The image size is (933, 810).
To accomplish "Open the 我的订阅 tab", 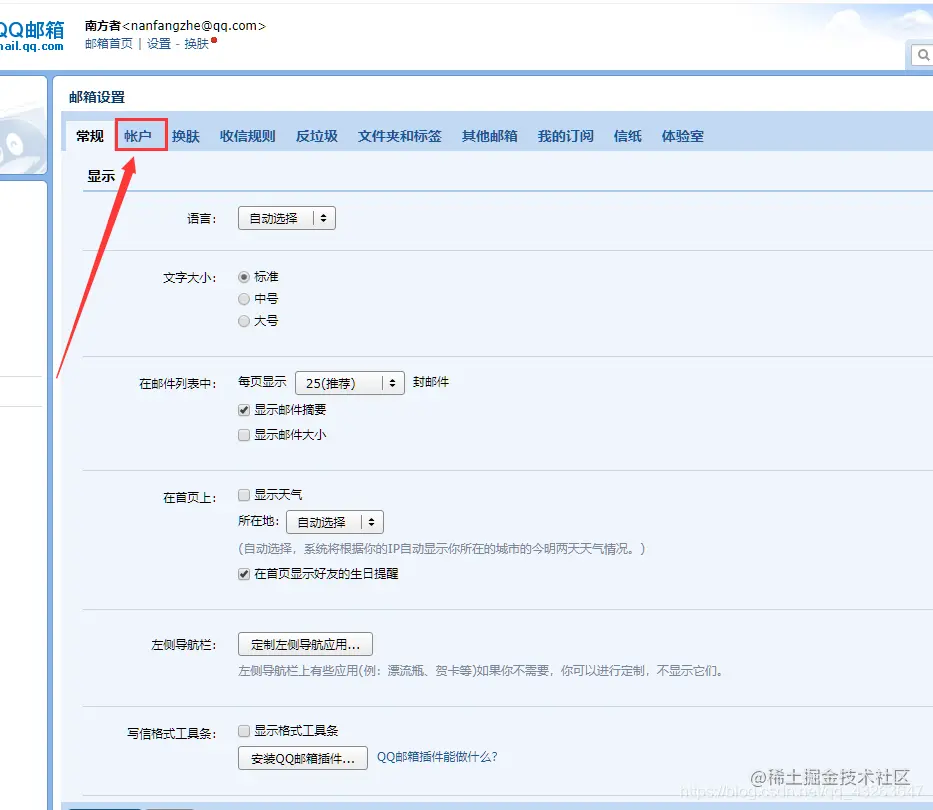I will [x=565, y=135].
